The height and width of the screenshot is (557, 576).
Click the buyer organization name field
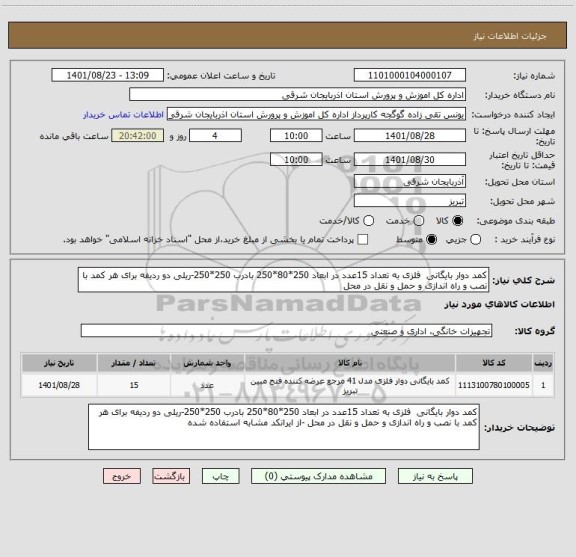298,95
